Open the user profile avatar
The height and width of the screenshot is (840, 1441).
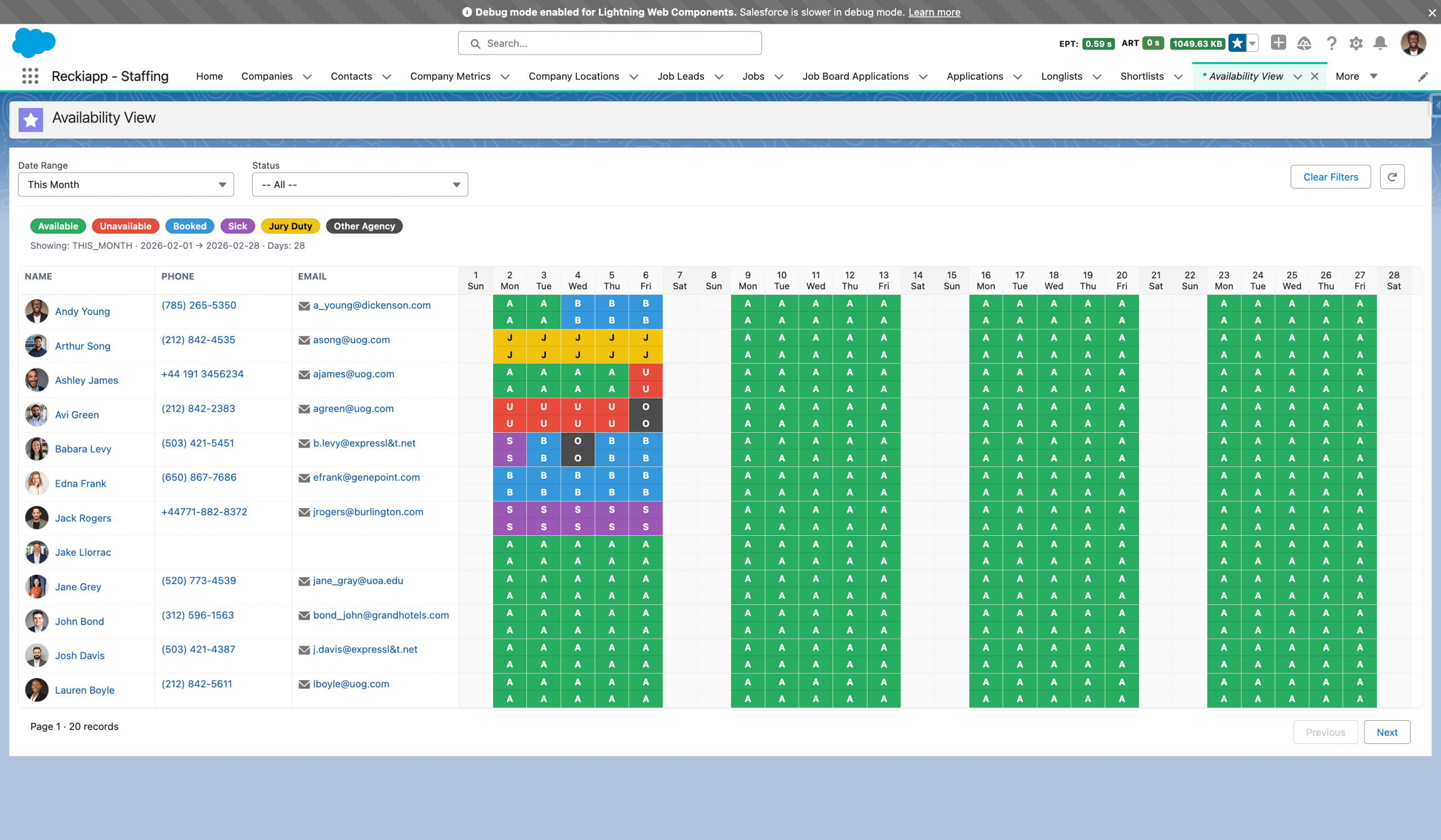(x=1412, y=43)
